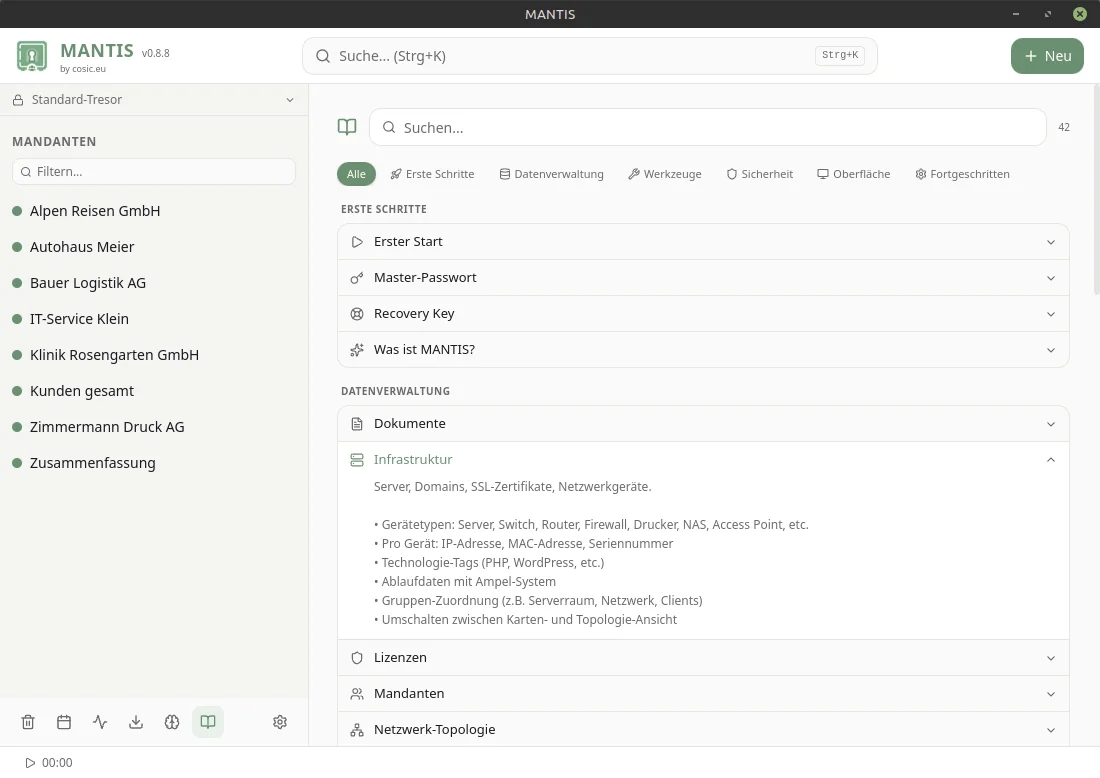The height and width of the screenshot is (778, 1100).
Task: Open client IT-Service Klein
Action: click(x=154, y=319)
